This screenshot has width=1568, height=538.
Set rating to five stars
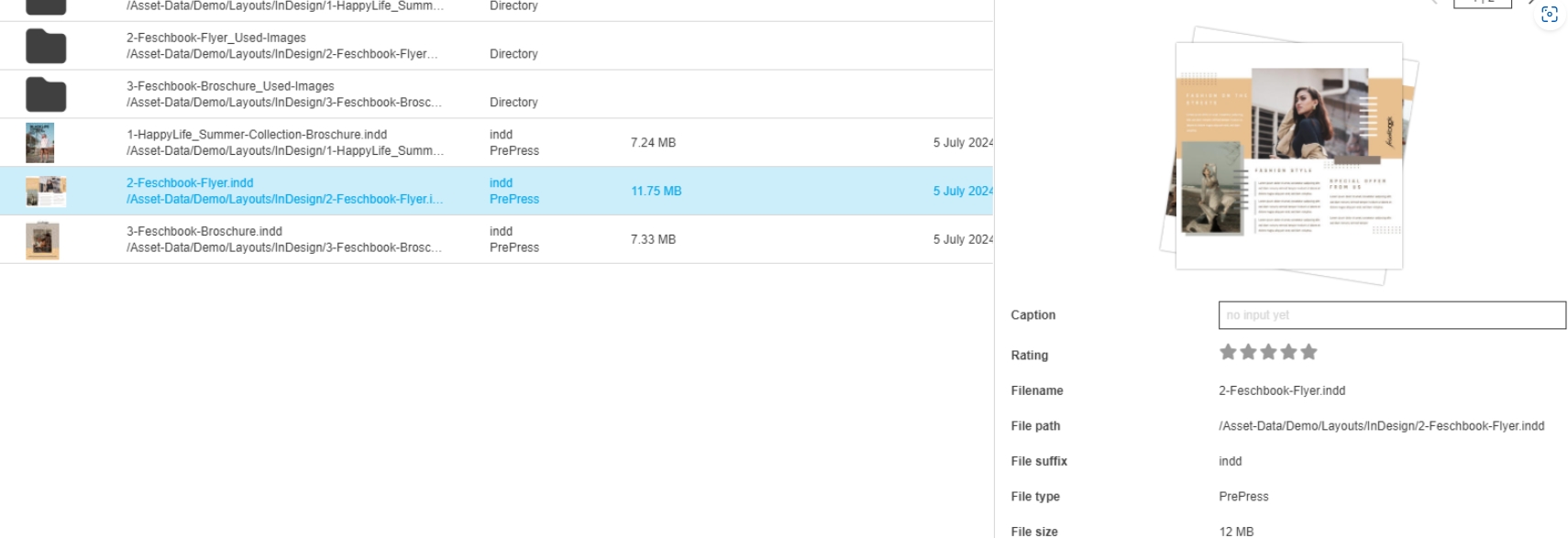[x=1309, y=352]
